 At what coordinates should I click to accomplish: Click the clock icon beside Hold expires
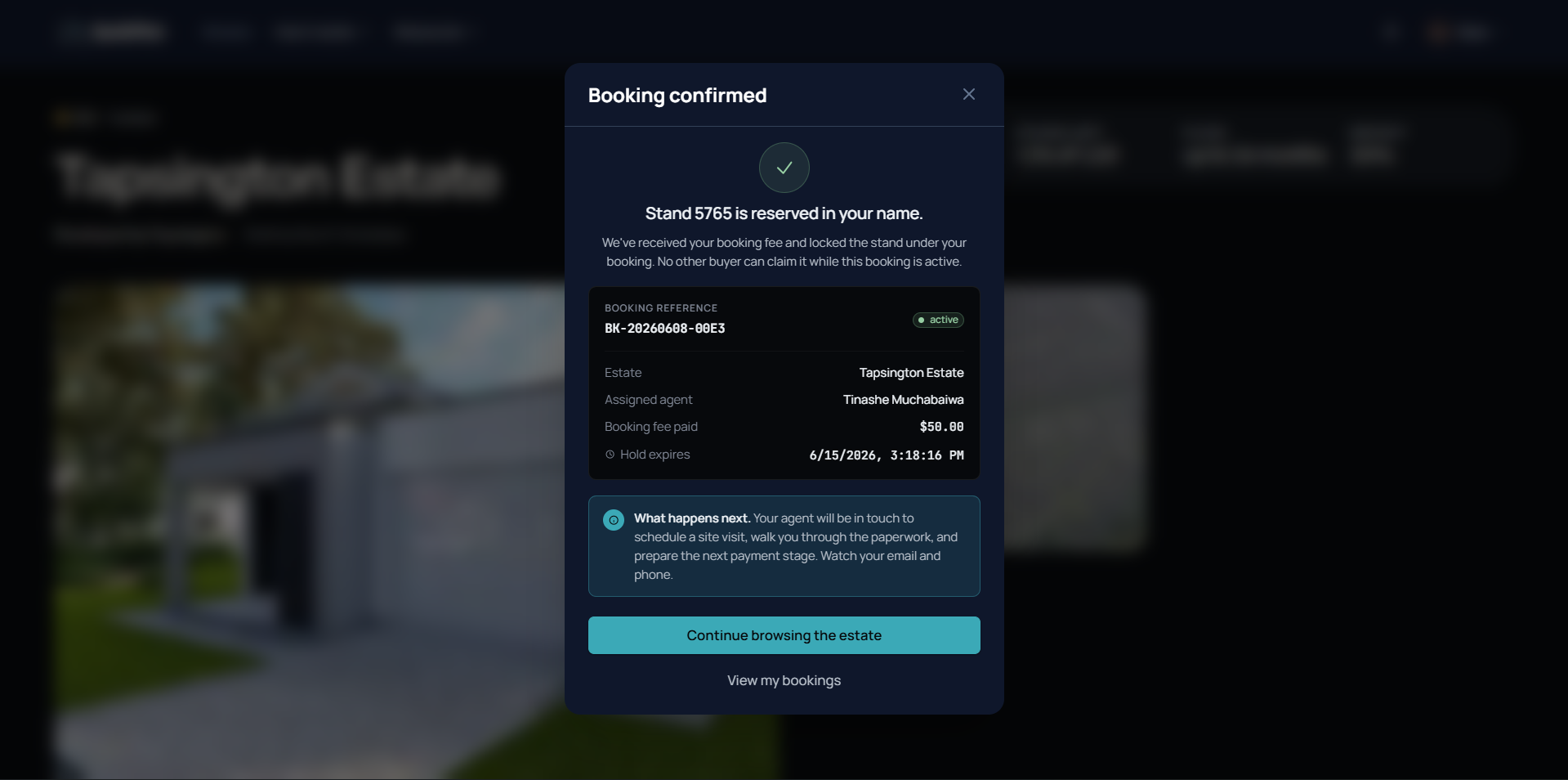click(610, 455)
